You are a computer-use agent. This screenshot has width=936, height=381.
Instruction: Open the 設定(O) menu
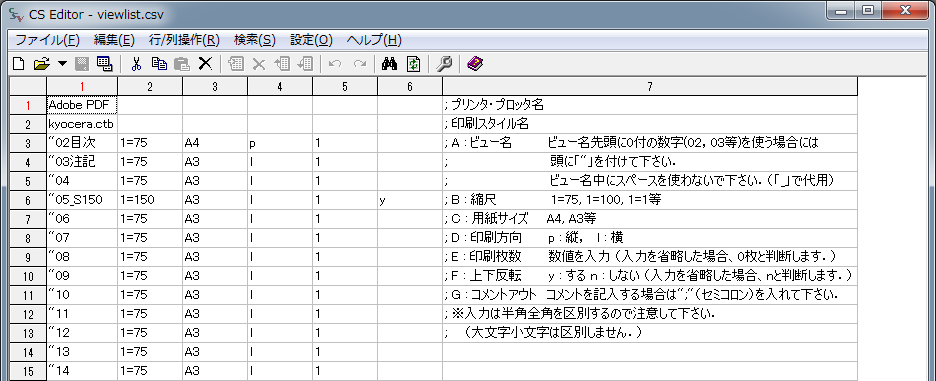point(311,41)
